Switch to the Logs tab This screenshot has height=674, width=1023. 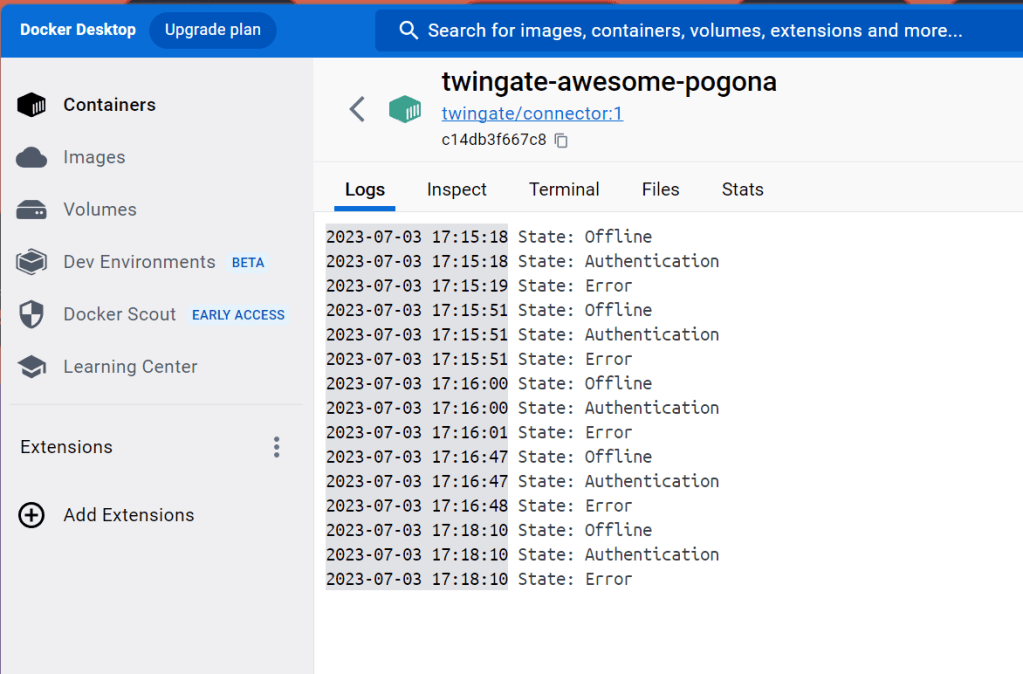pos(365,190)
